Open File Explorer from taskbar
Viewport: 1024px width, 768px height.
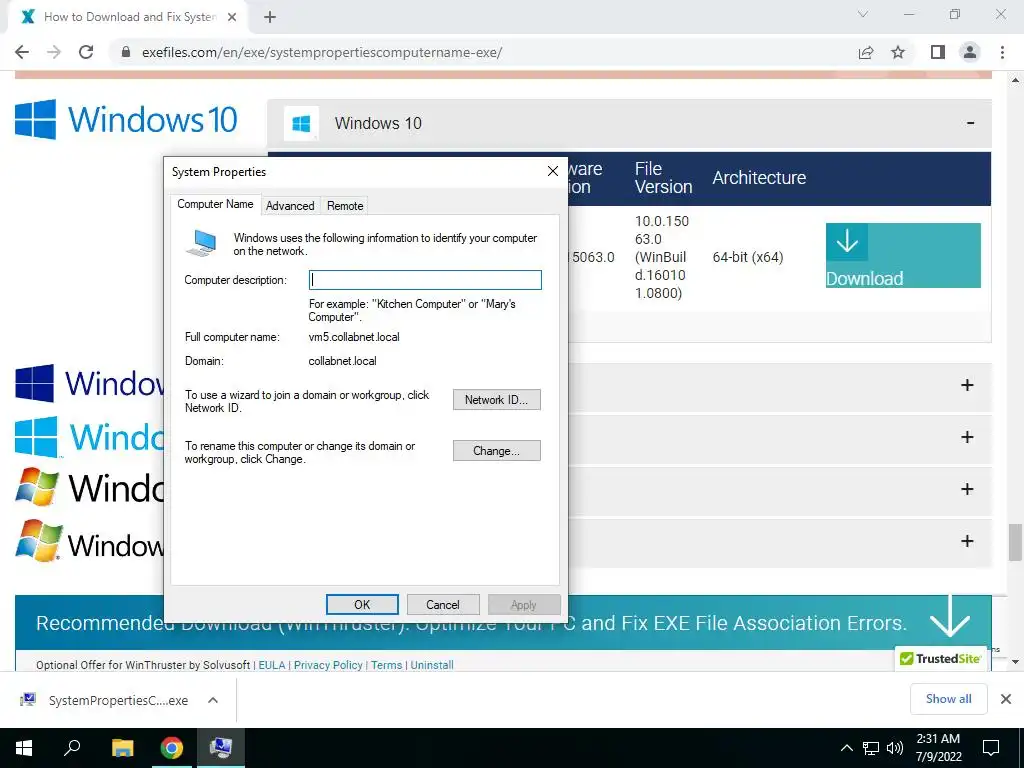(122, 748)
